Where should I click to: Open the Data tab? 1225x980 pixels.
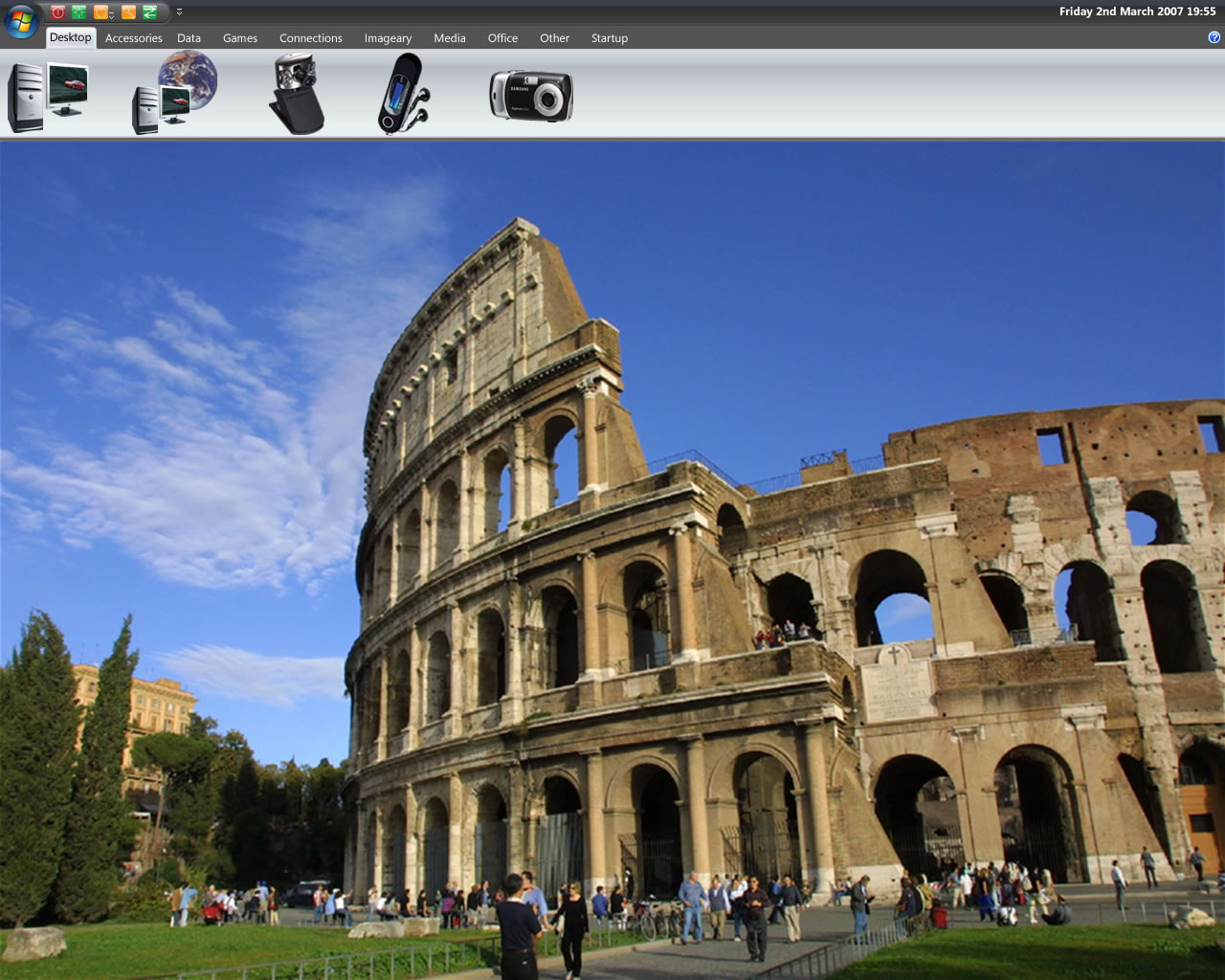189,38
